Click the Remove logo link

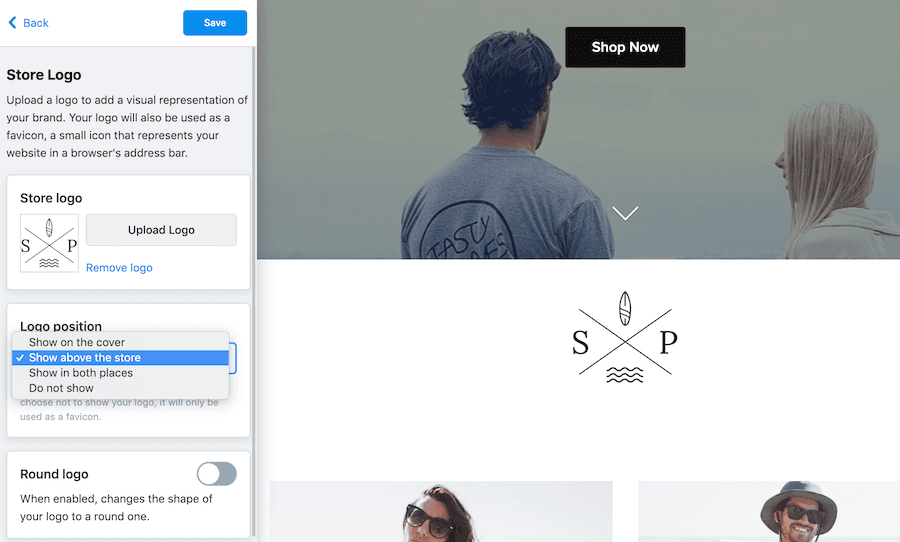[119, 268]
